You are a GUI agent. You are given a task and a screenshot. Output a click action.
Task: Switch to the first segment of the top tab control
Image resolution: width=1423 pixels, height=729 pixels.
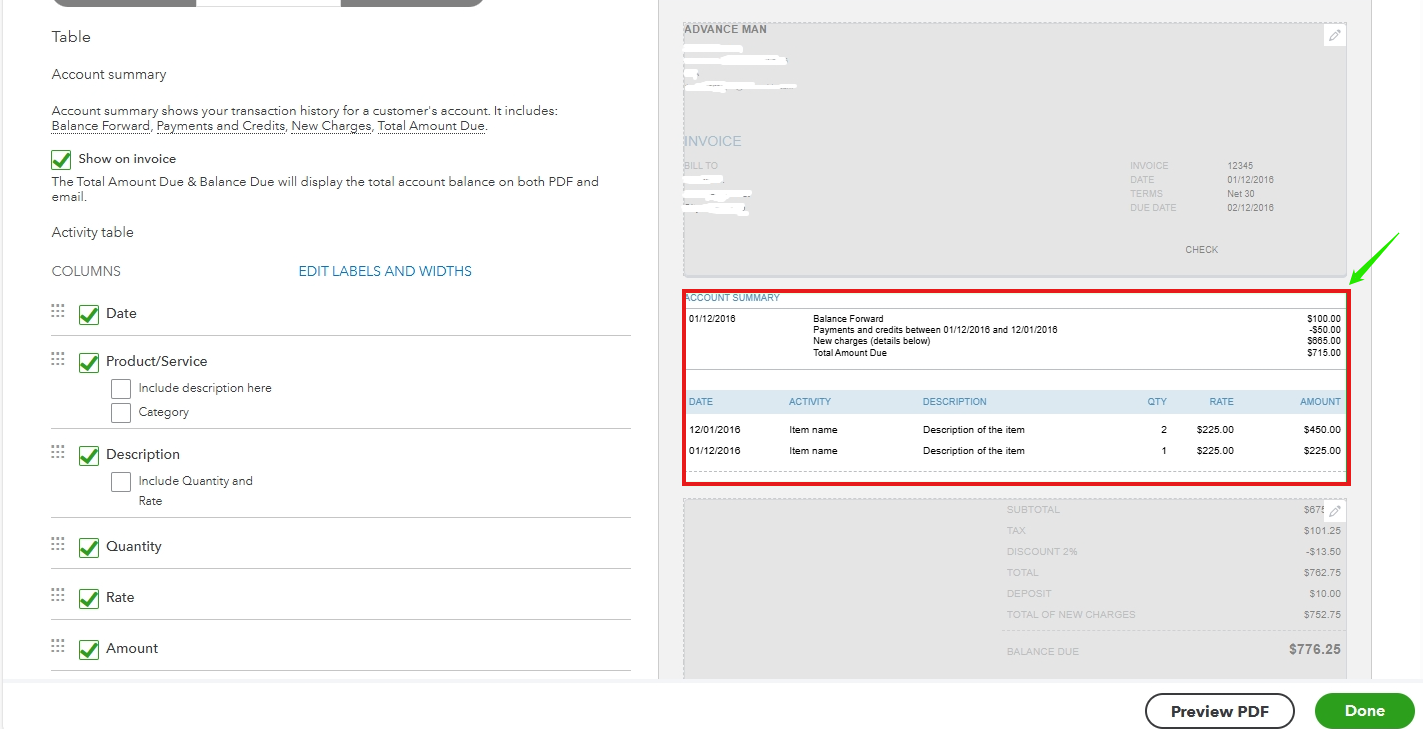[124, 3]
